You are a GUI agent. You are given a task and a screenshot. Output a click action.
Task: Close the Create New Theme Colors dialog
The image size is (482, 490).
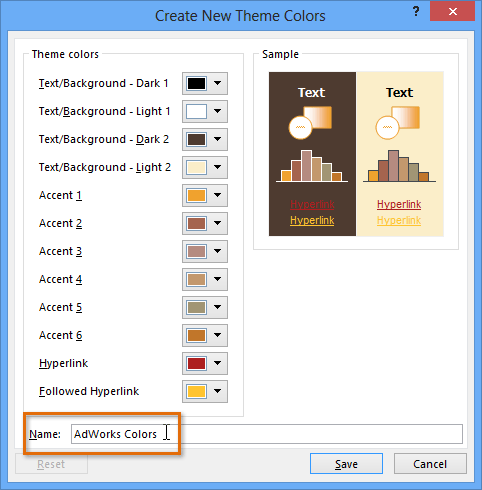coord(452,12)
